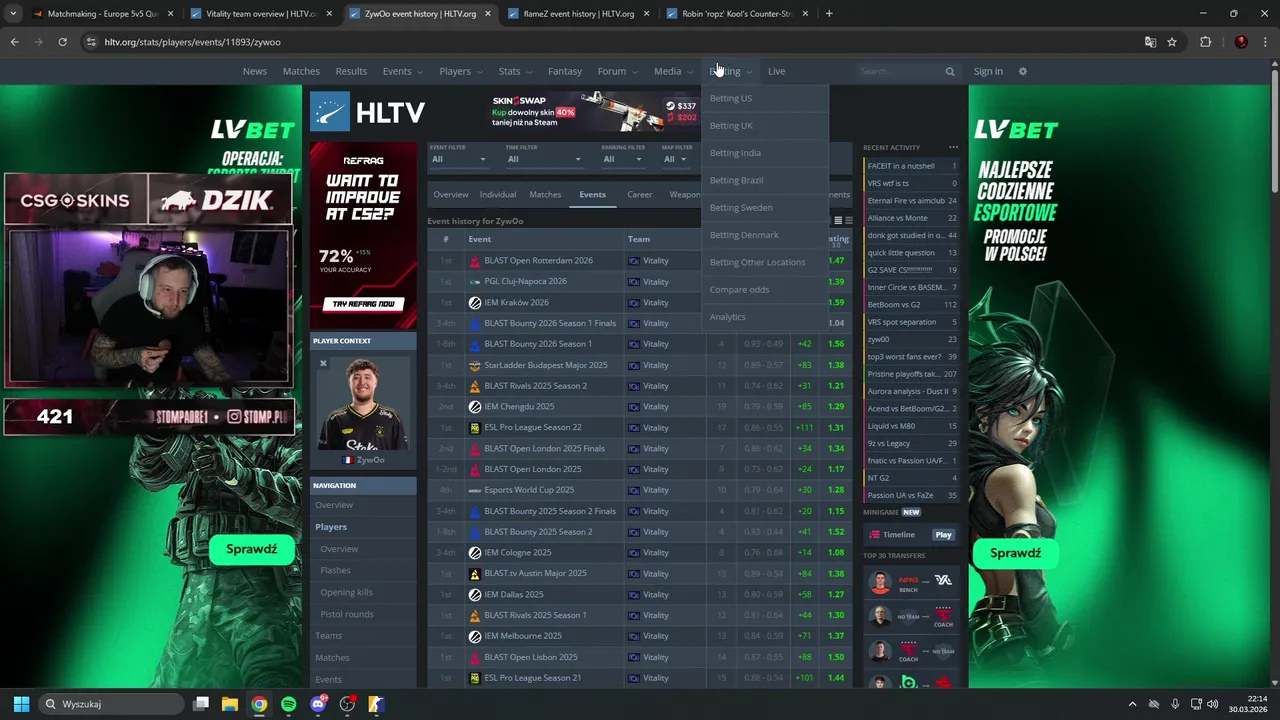1280x720 pixels.
Task: Open BLAST Open Rotterdam 2026 event link
Action: tap(538, 261)
